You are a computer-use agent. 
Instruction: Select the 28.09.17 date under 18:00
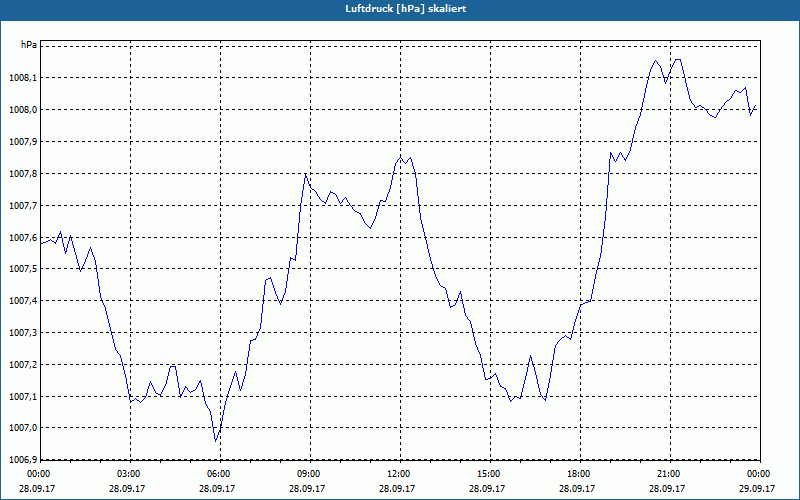coord(577,488)
